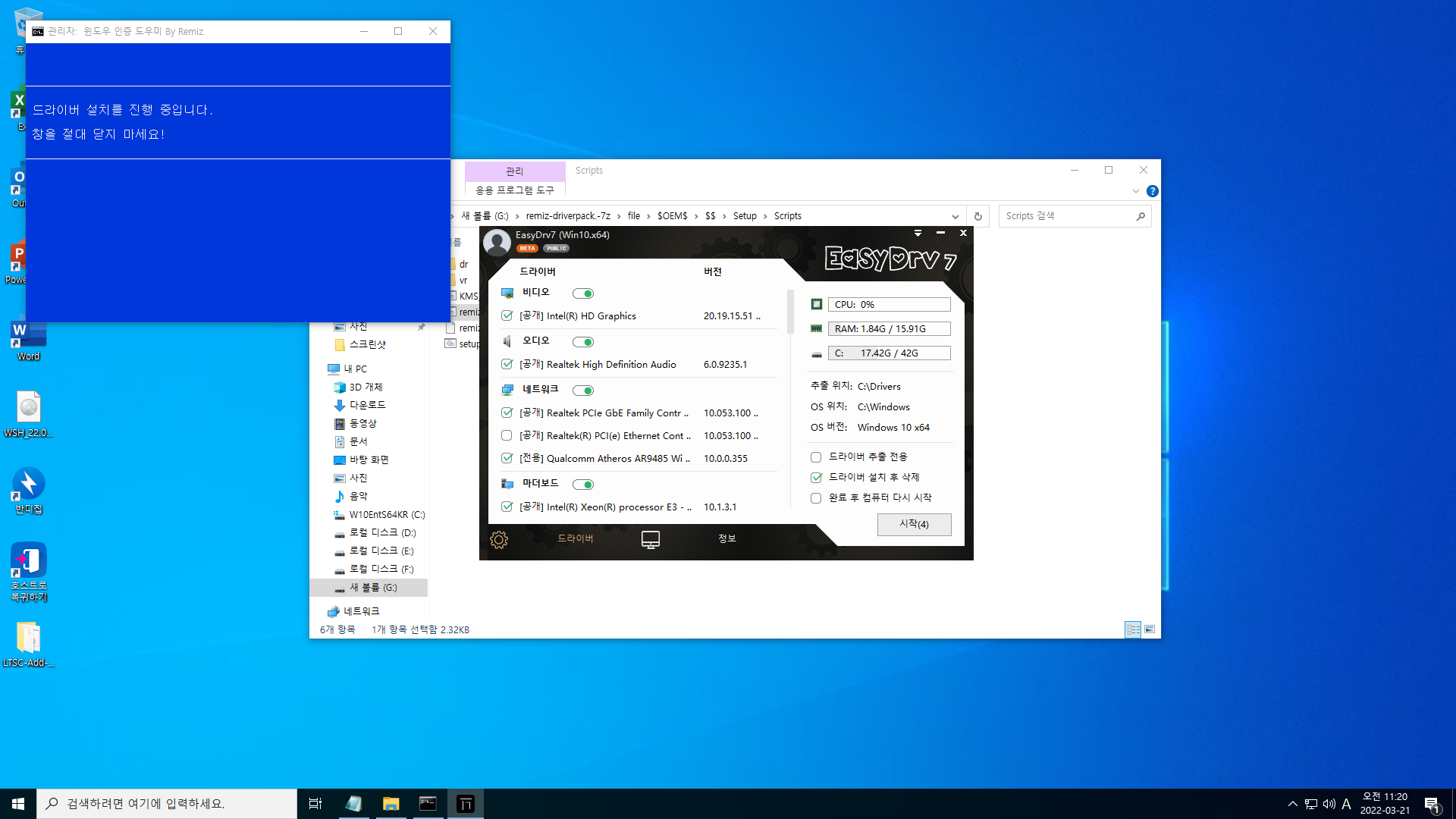Switch Explorer to details view icon

tap(1133, 629)
